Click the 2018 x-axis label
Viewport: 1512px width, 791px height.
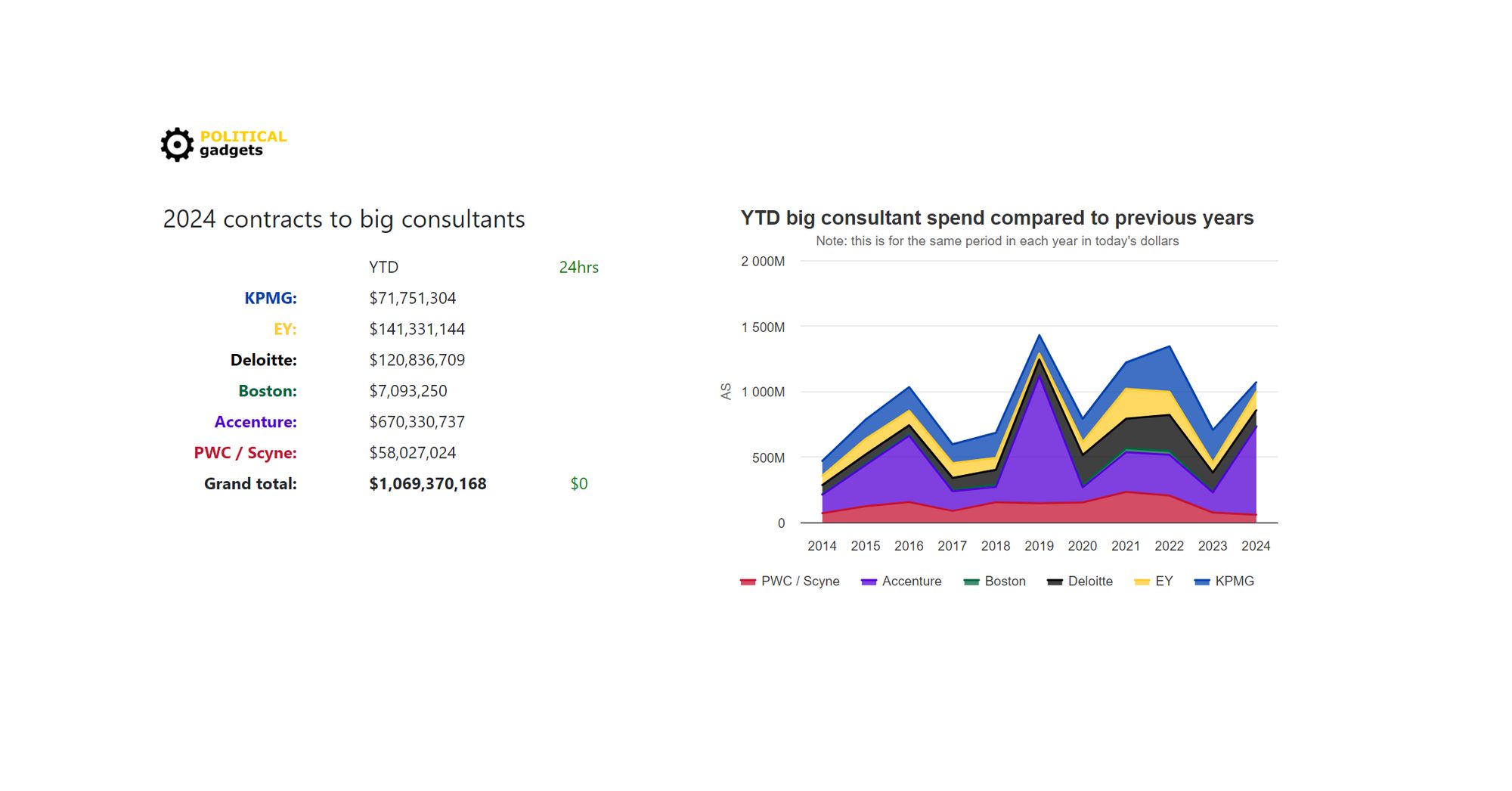(x=996, y=546)
